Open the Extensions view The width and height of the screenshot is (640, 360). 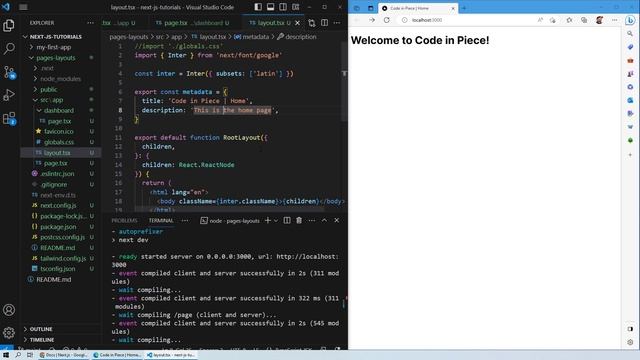pyautogui.click(x=9, y=118)
